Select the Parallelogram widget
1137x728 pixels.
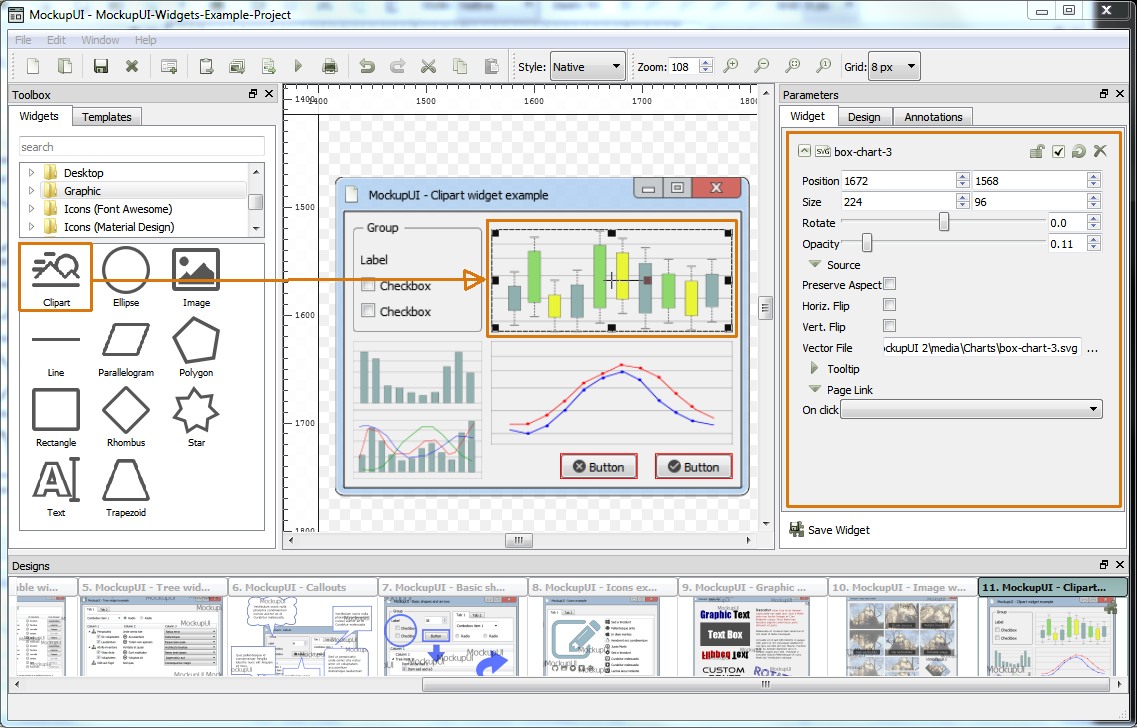pos(126,351)
